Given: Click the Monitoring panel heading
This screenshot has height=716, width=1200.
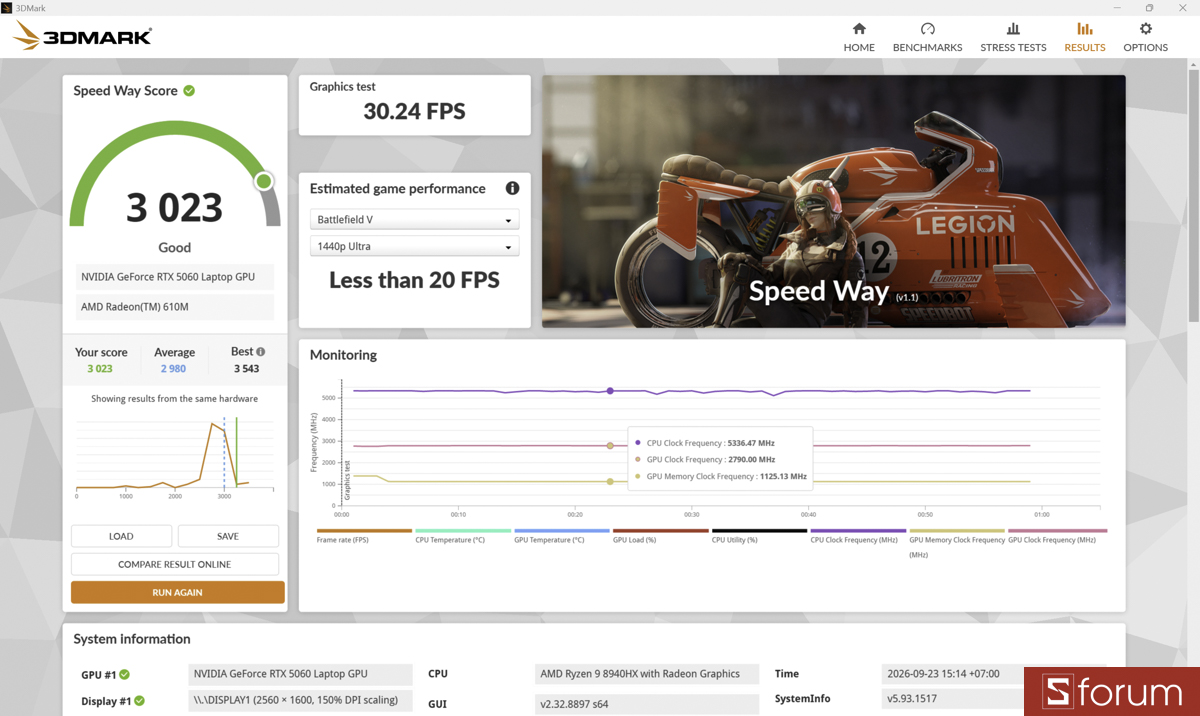Looking at the screenshot, I should [343, 355].
